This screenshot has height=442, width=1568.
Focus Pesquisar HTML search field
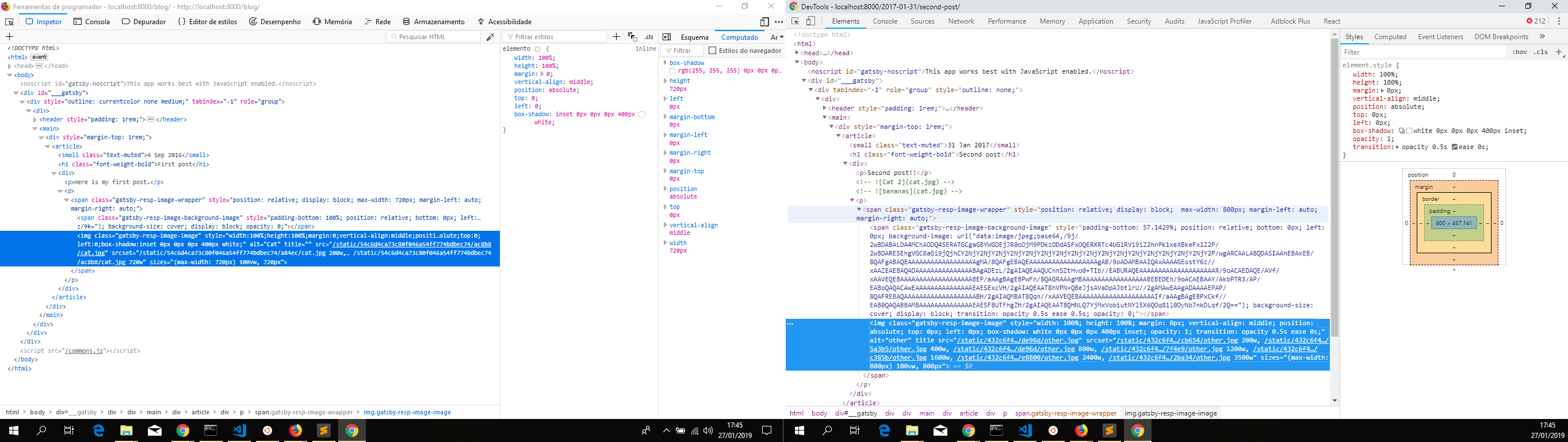tap(433, 37)
